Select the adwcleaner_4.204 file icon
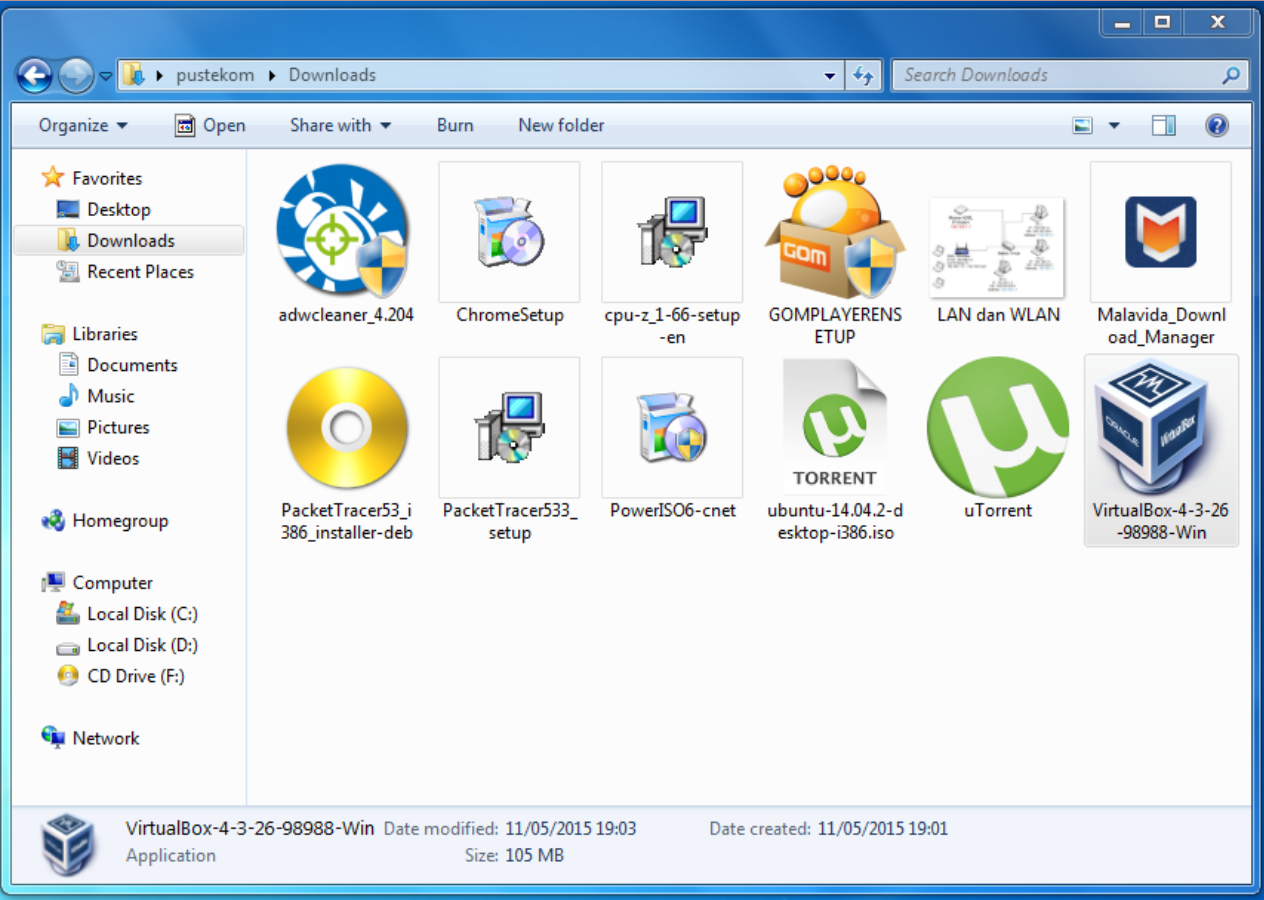This screenshot has width=1264, height=900. click(x=345, y=232)
